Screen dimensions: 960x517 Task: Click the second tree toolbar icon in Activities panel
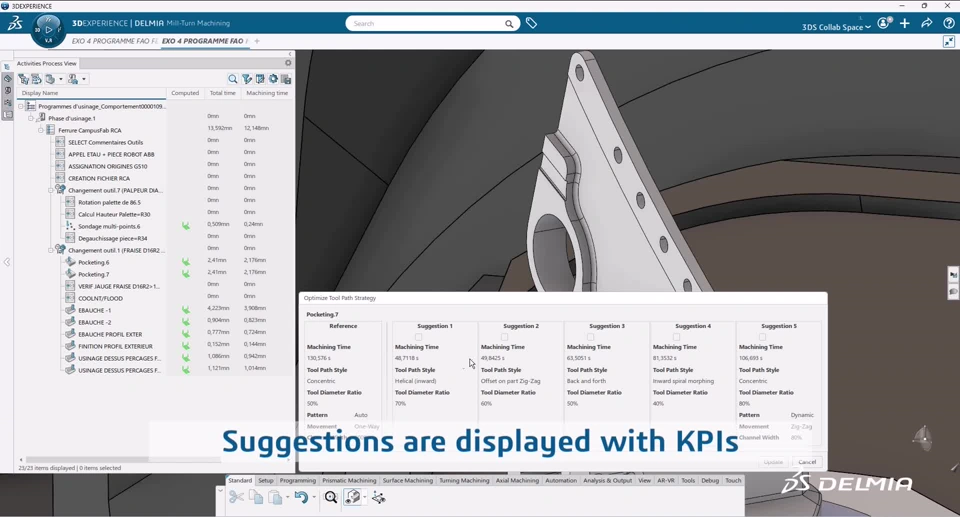(x=37, y=79)
